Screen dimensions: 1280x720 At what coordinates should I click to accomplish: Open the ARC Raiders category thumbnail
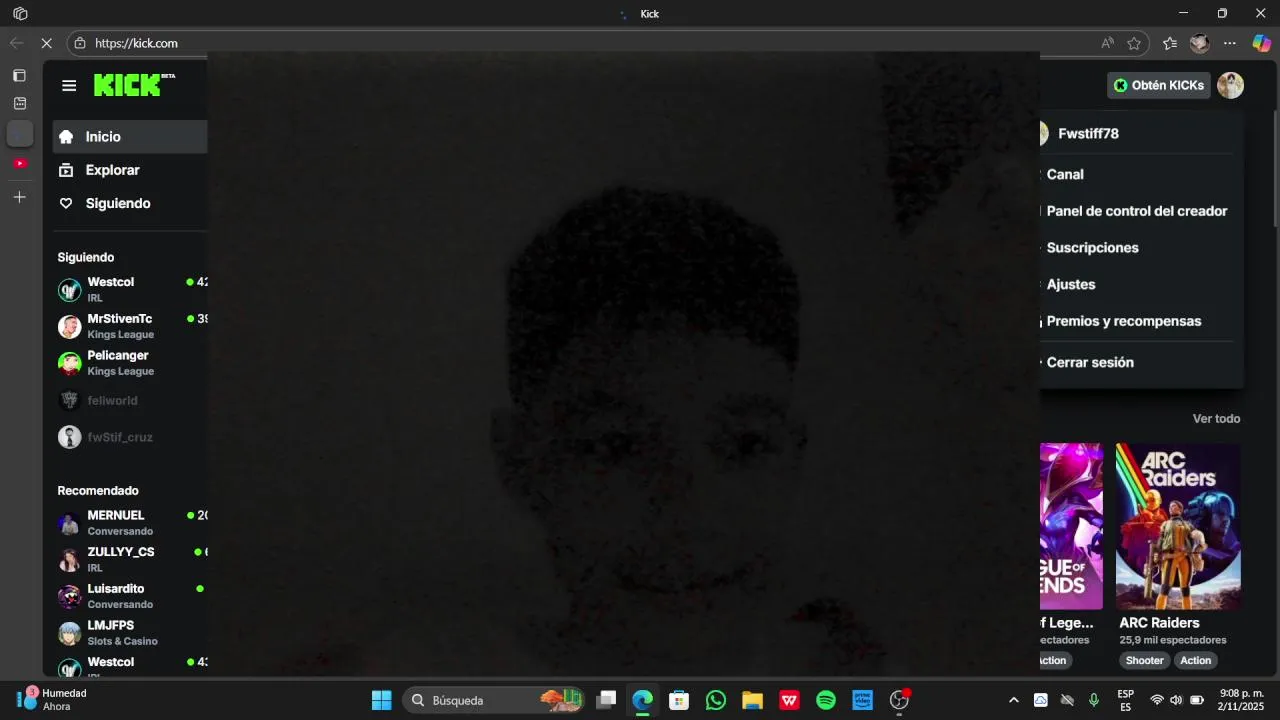tap(1178, 526)
